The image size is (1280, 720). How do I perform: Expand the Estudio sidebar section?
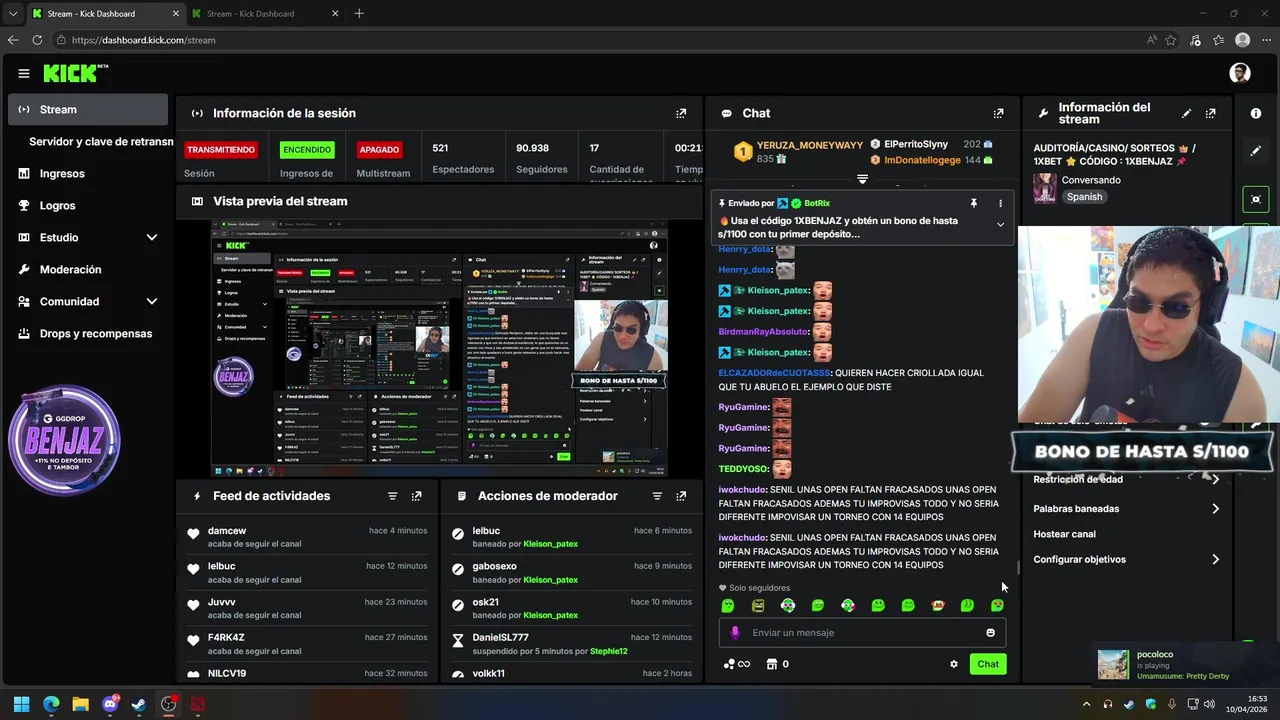(152, 238)
